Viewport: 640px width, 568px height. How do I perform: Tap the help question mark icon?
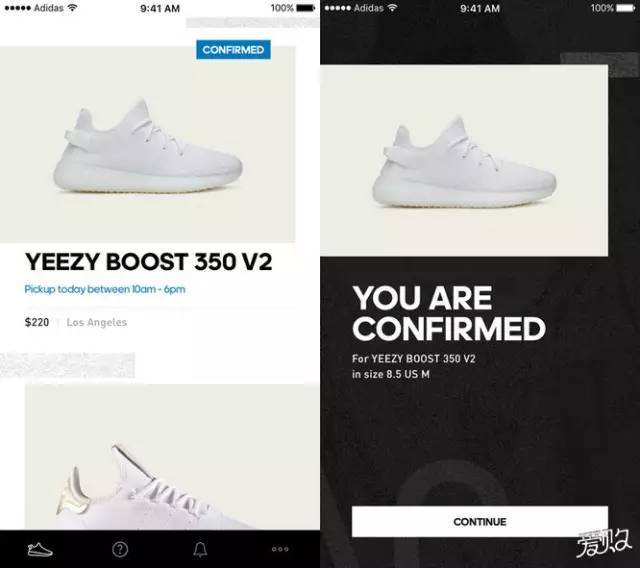[120, 549]
